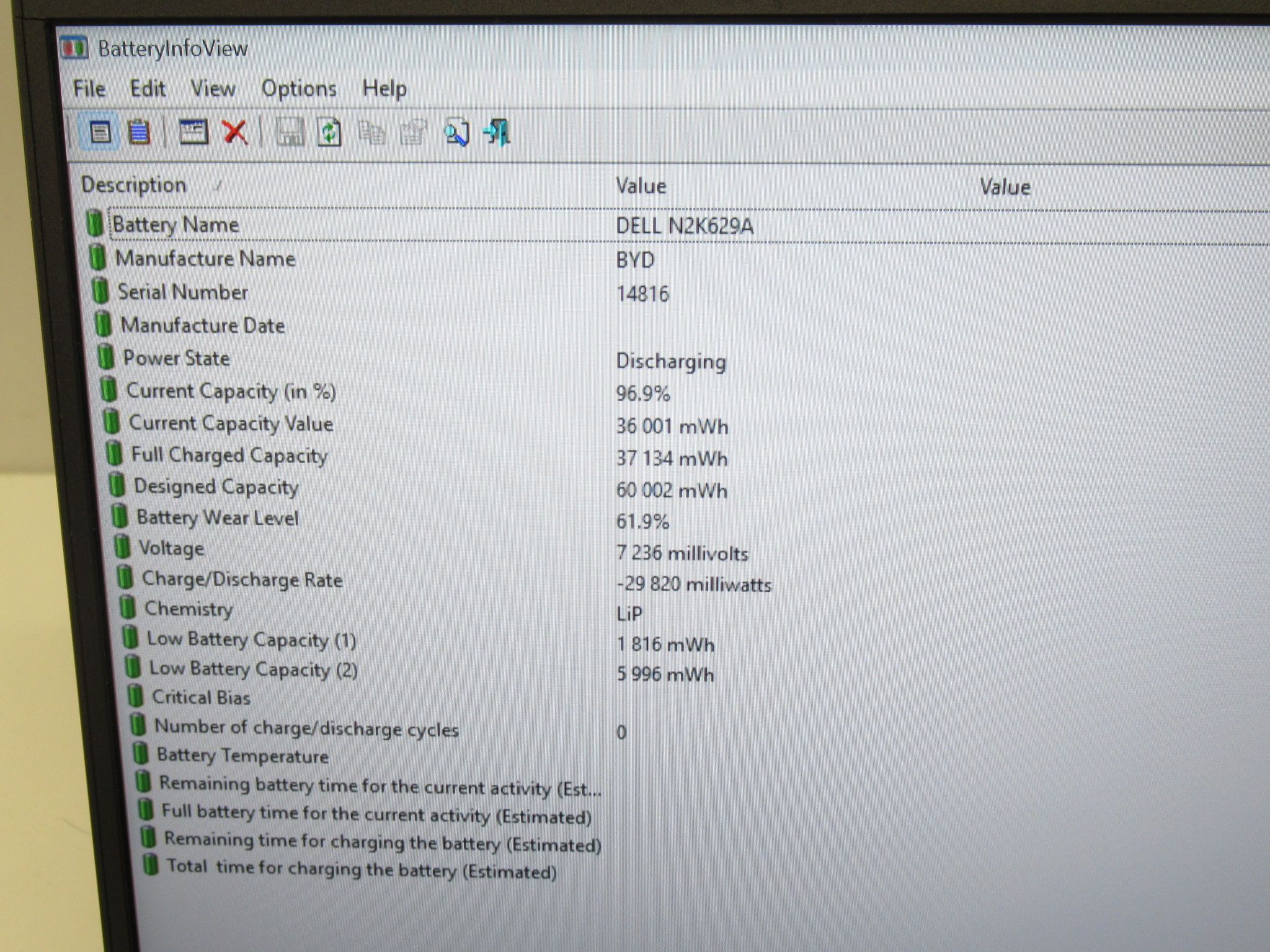Open the View menu

point(213,89)
